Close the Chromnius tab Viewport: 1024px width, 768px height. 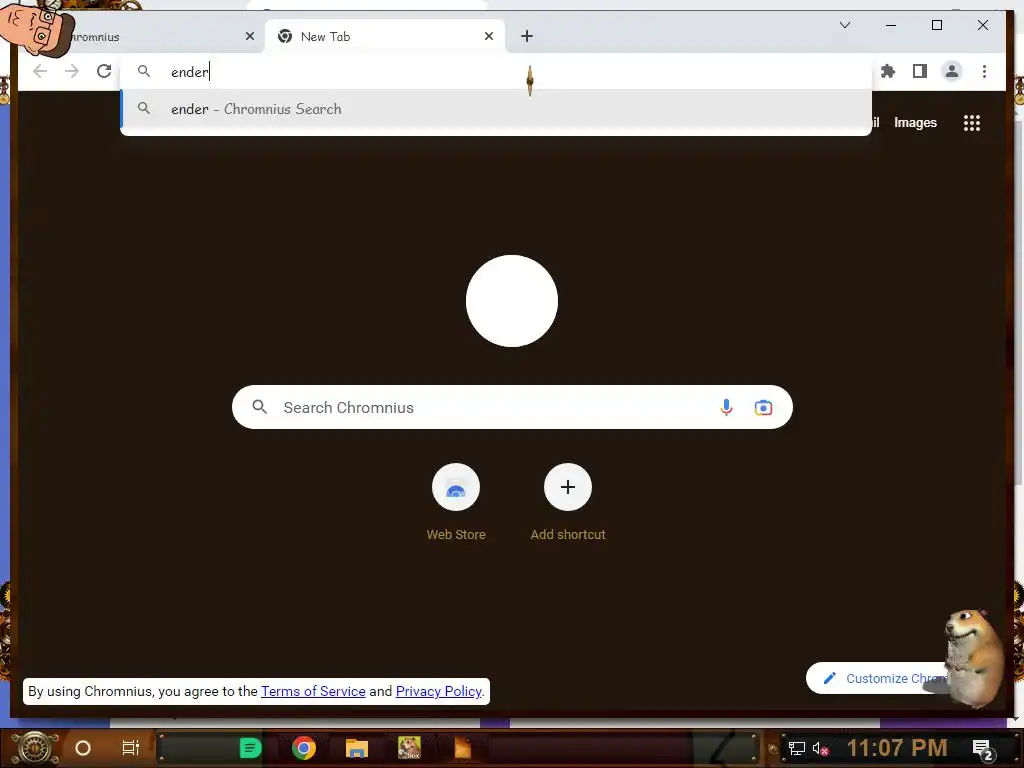coord(249,37)
